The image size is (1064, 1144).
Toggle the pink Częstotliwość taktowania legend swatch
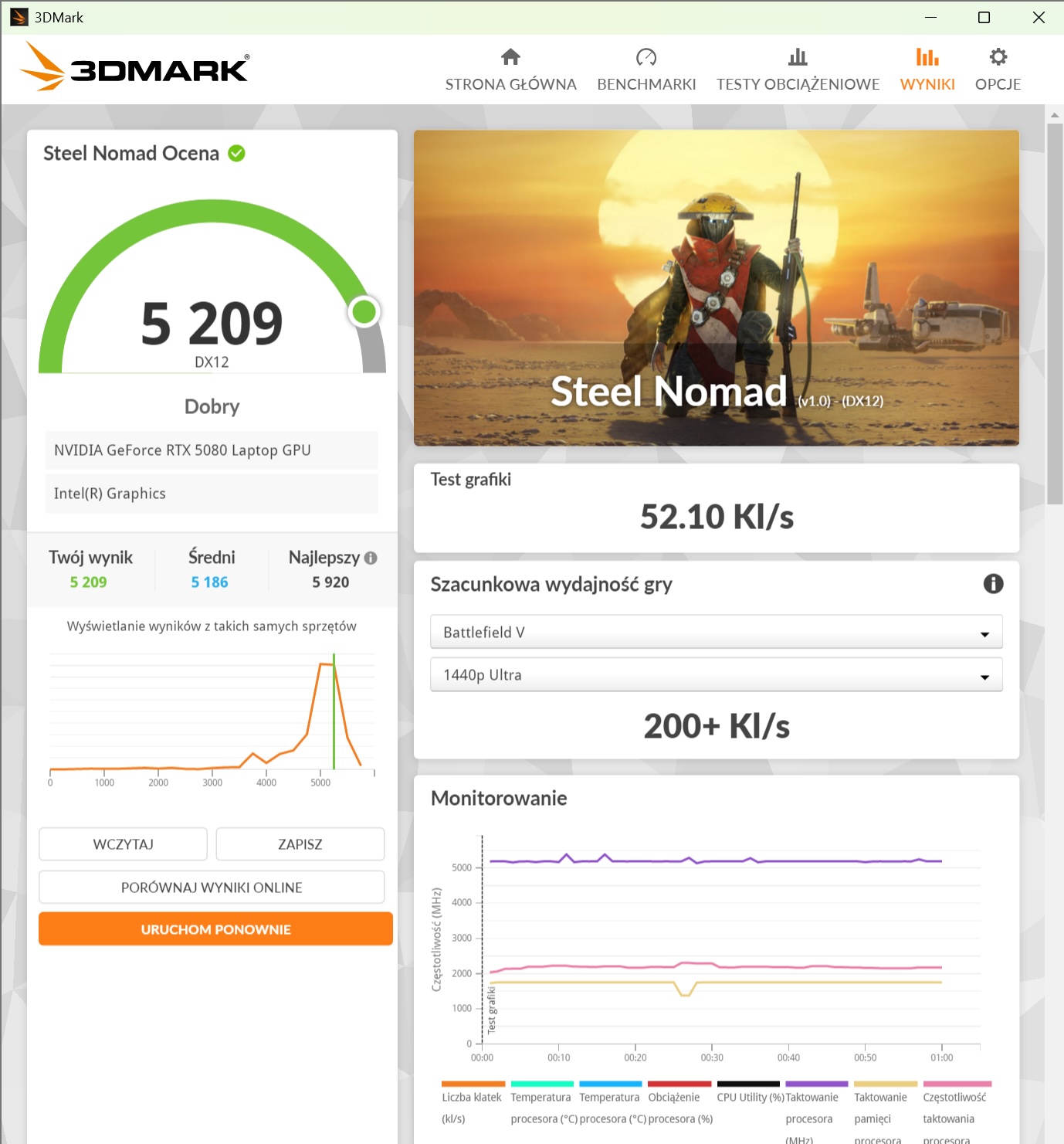(957, 1084)
